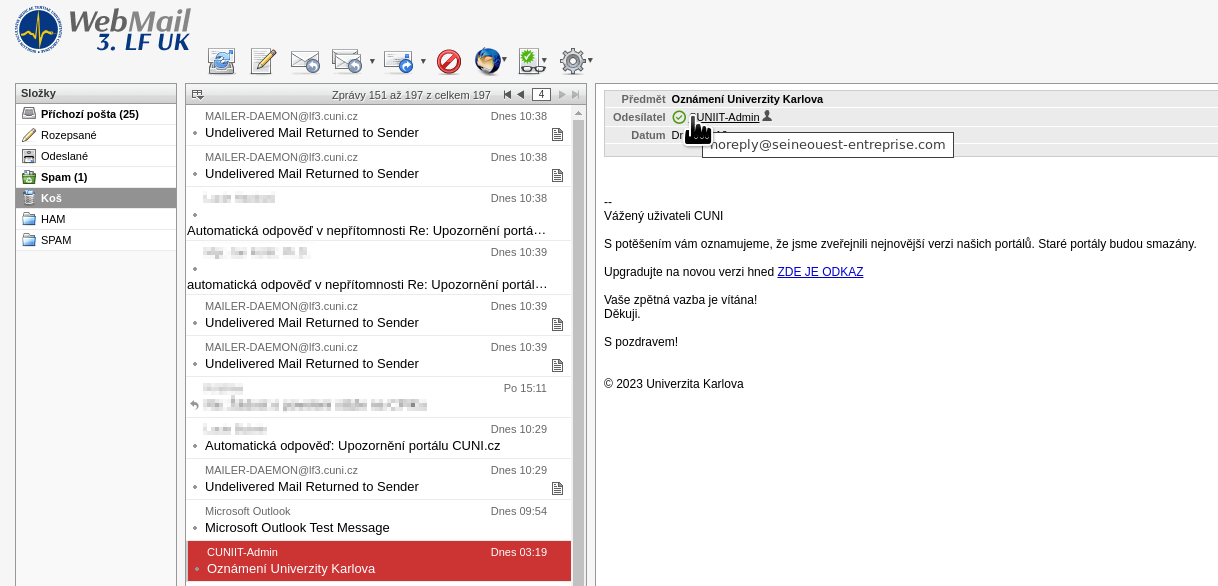
Task: Click the page number field showing 4
Action: point(541,94)
